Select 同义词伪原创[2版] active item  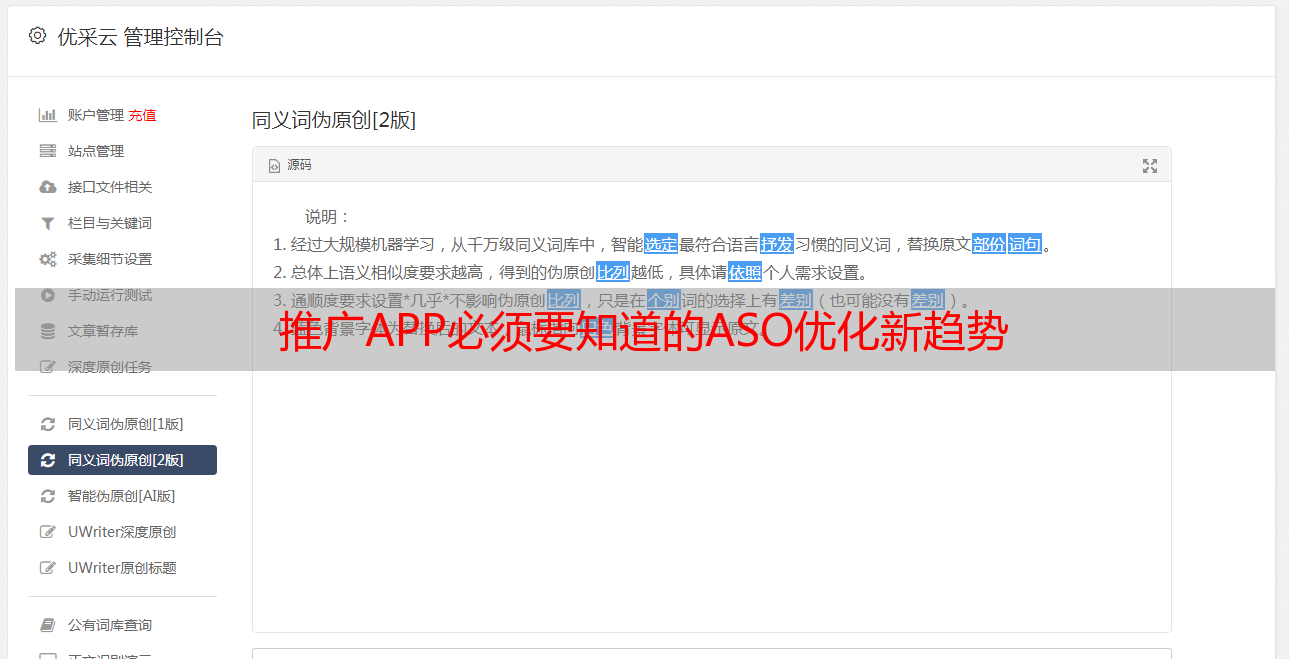coord(122,460)
